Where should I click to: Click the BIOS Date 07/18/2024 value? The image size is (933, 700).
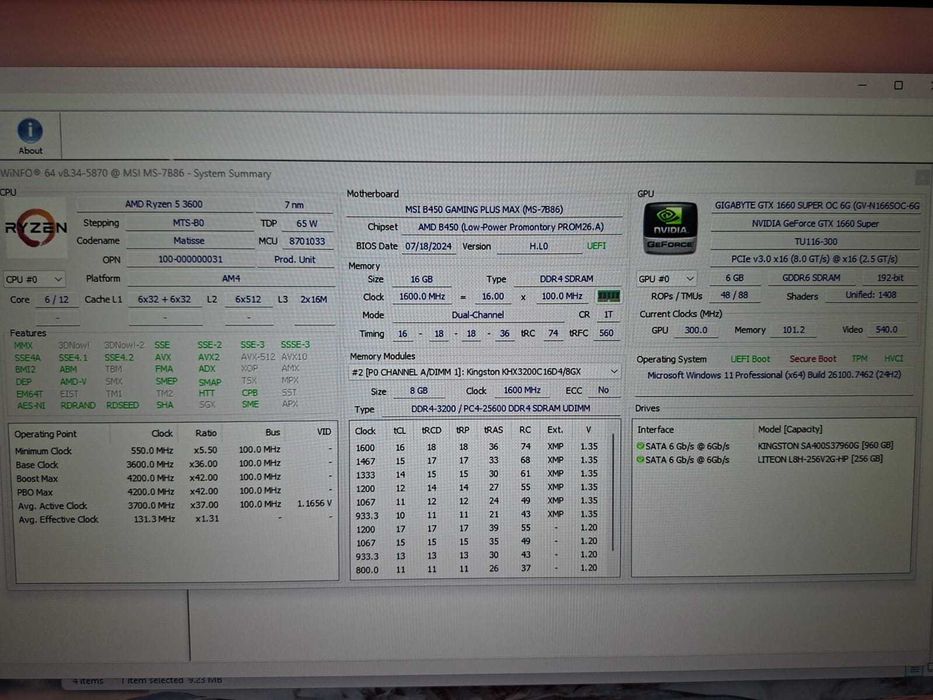pos(428,246)
